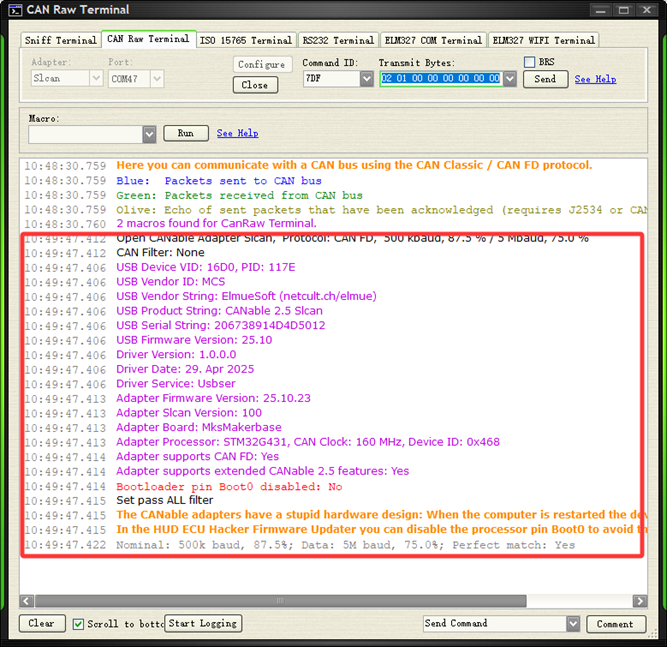Viewport: 667px width, 647px height.
Task: Click 'Green: Packets received from CAN bus' line
Action: (239, 195)
